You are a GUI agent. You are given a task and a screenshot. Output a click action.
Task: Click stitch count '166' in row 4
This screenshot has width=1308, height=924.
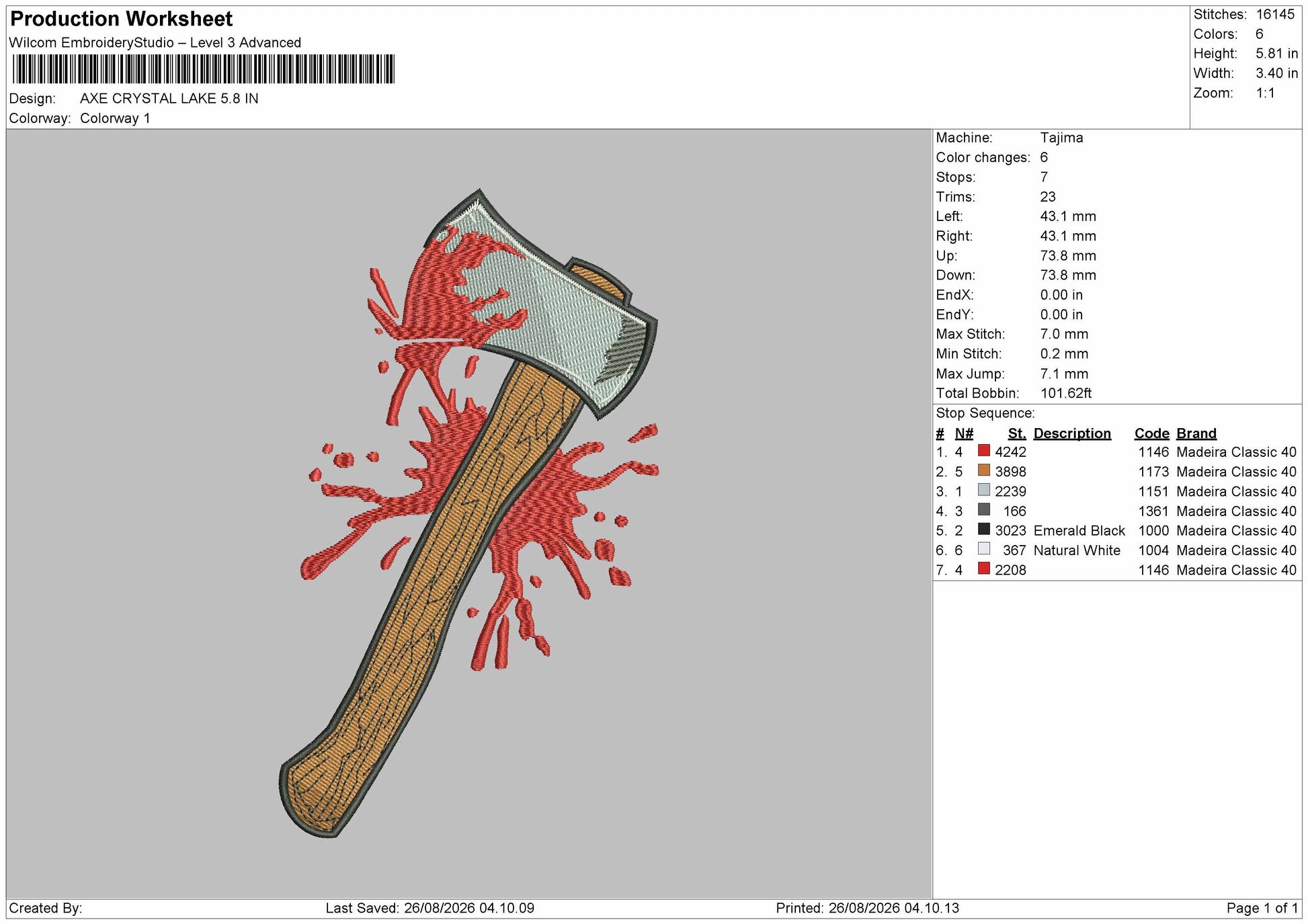(x=1015, y=511)
